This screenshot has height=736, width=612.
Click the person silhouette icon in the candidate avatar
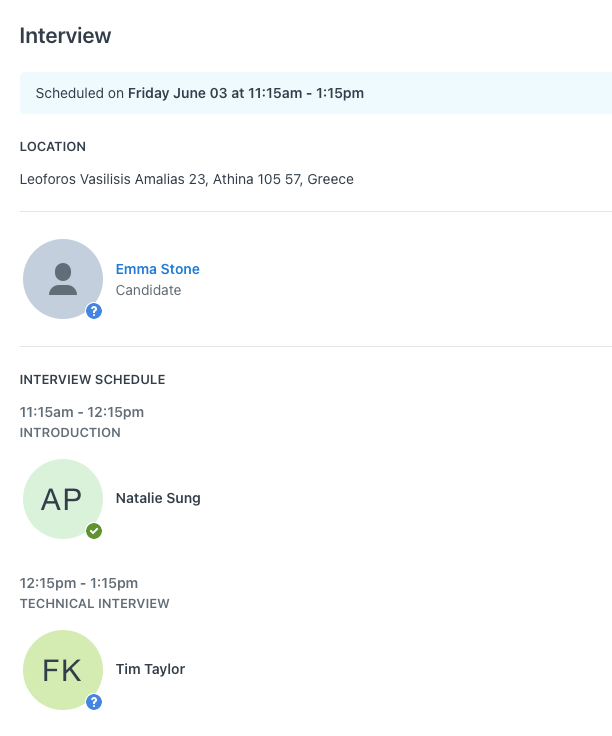[63, 279]
